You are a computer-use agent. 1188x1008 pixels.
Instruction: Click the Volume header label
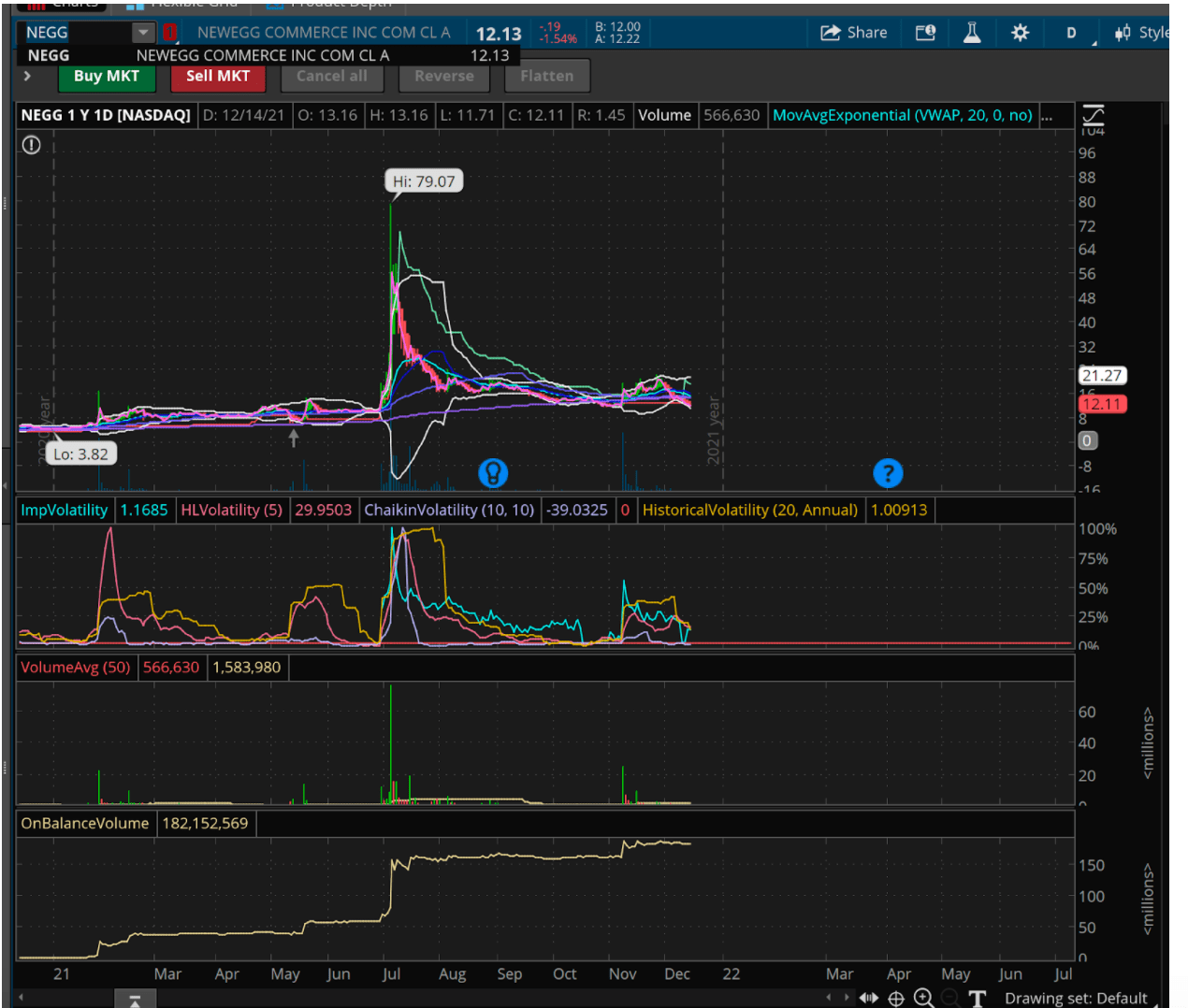(x=664, y=115)
